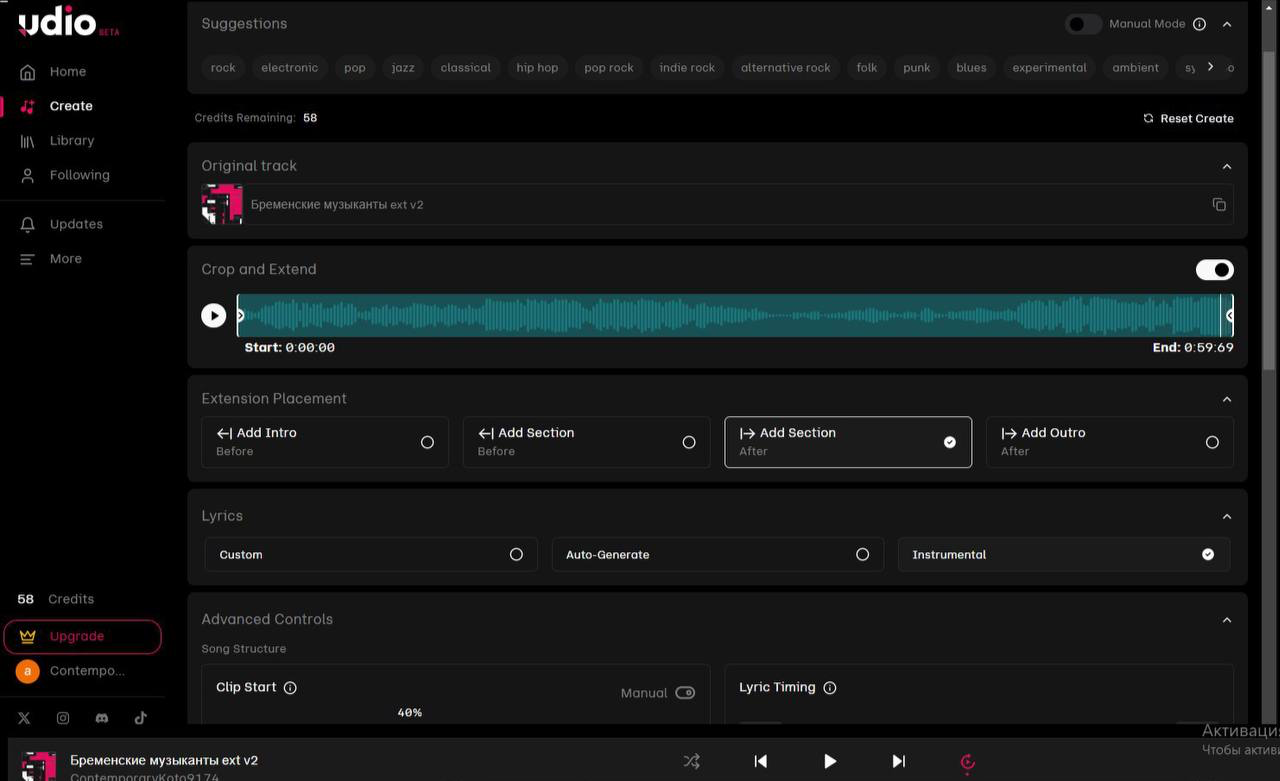1280x781 pixels.
Task: Skip to previous track in player
Action: pyautogui.click(x=760, y=761)
